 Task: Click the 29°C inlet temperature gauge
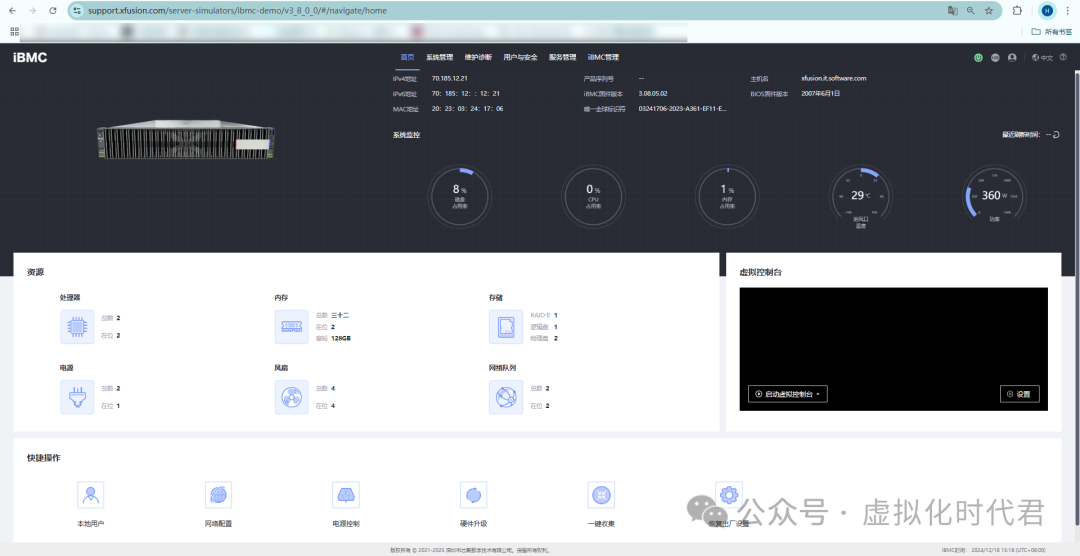[860, 196]
